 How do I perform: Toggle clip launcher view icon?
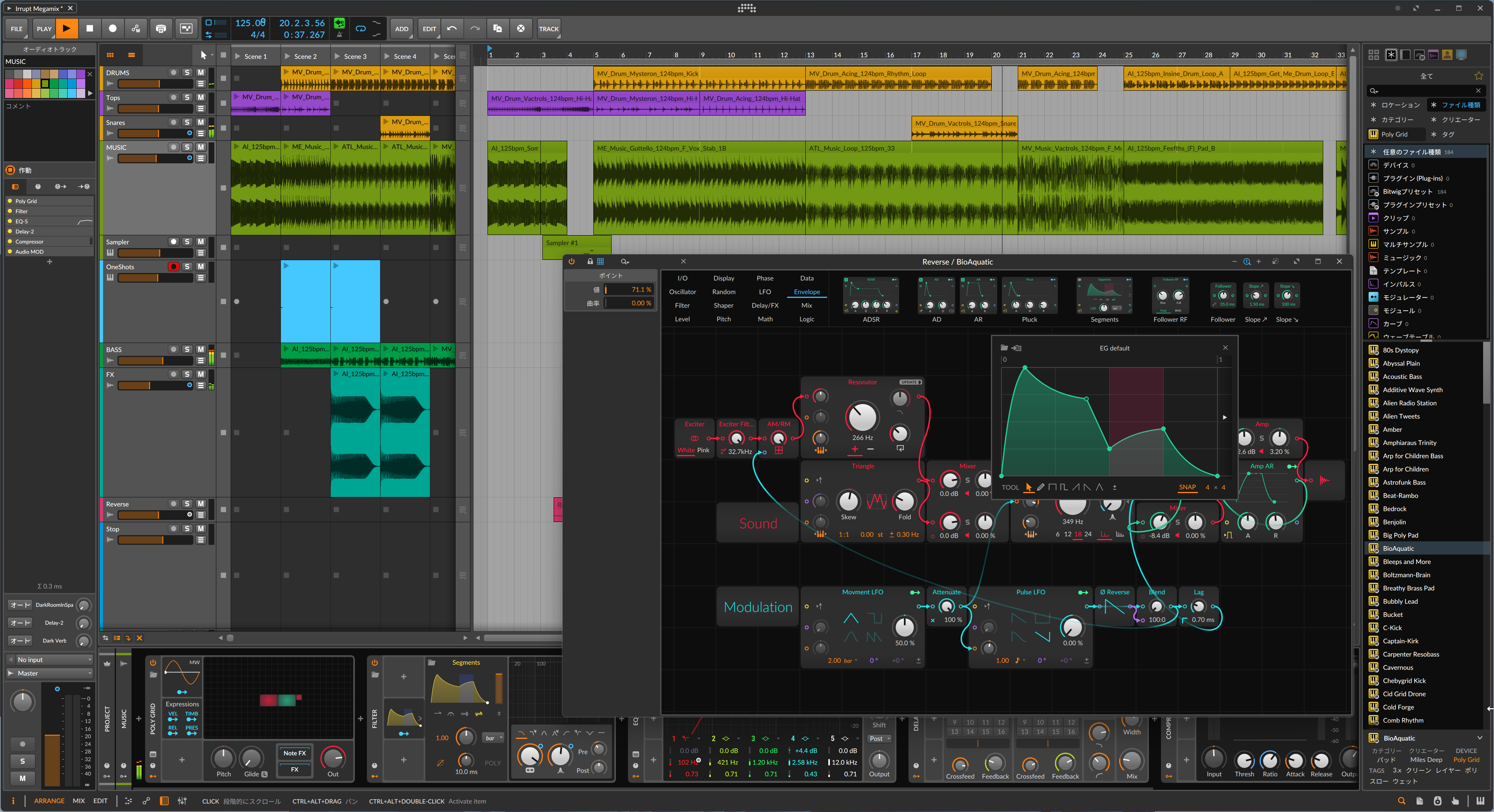110,55
